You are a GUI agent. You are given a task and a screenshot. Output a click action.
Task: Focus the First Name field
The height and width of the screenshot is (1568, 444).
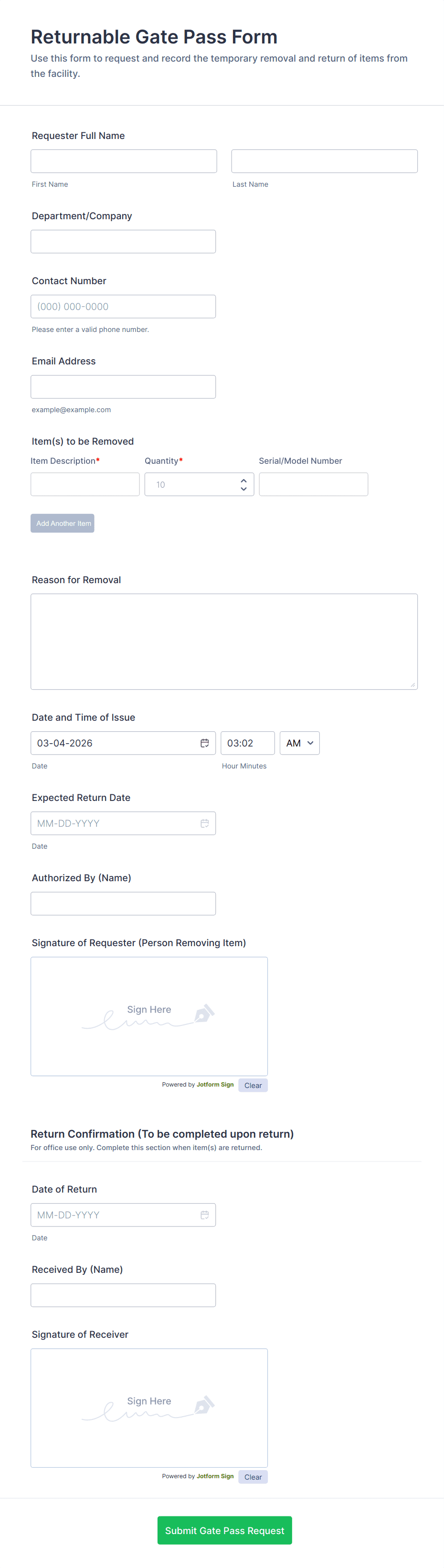[x=124, y=161]
